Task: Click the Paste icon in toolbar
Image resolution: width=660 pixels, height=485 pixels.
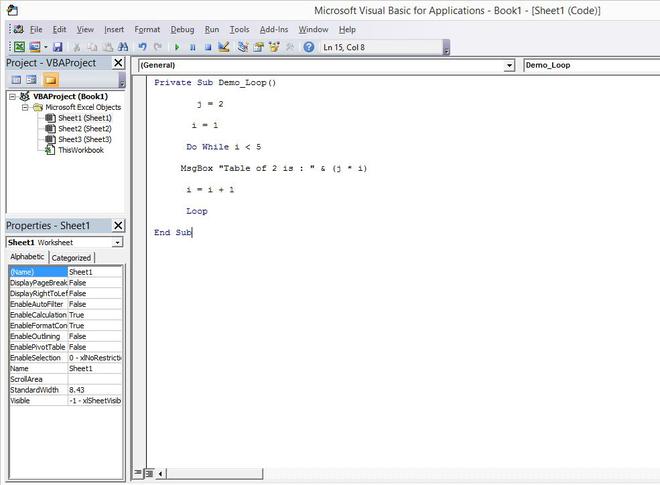Action: 108,47
